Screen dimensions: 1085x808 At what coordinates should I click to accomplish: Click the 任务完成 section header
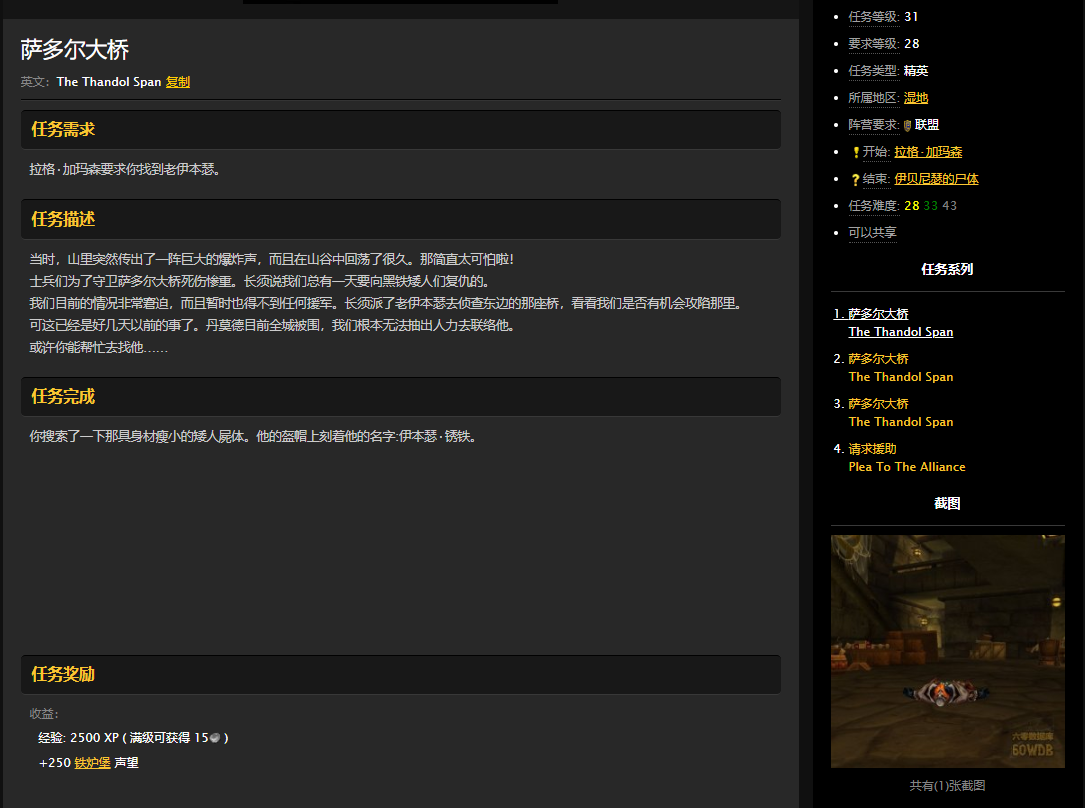63,396
